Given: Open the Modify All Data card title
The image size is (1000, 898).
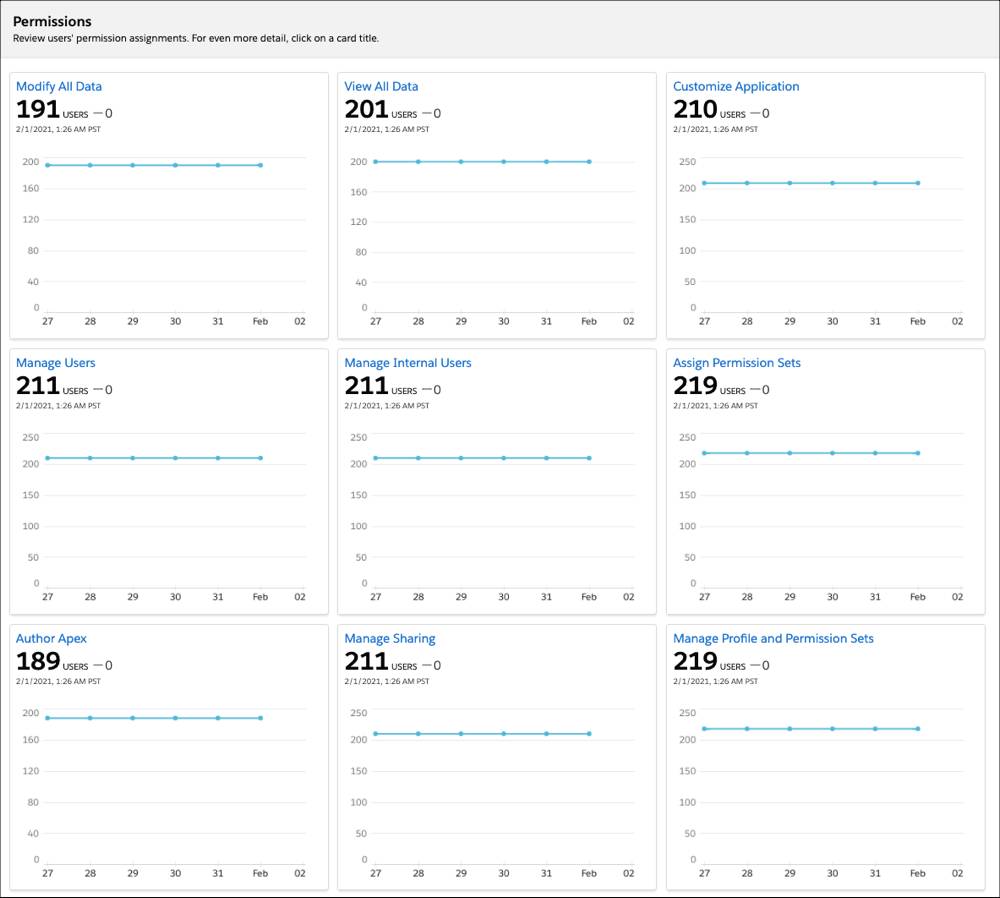Looking at the screenshot, I should [59, 86].
